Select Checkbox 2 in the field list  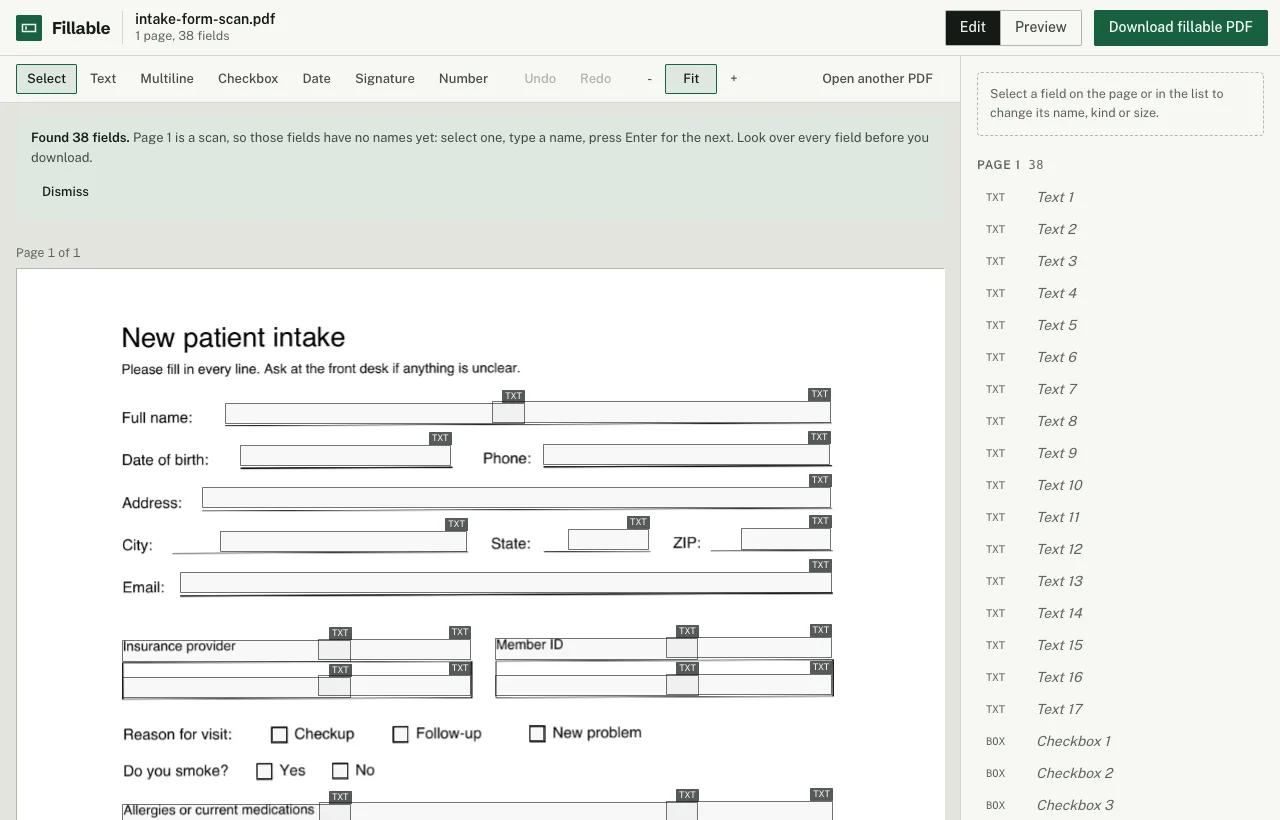(x=1120, y=773)
